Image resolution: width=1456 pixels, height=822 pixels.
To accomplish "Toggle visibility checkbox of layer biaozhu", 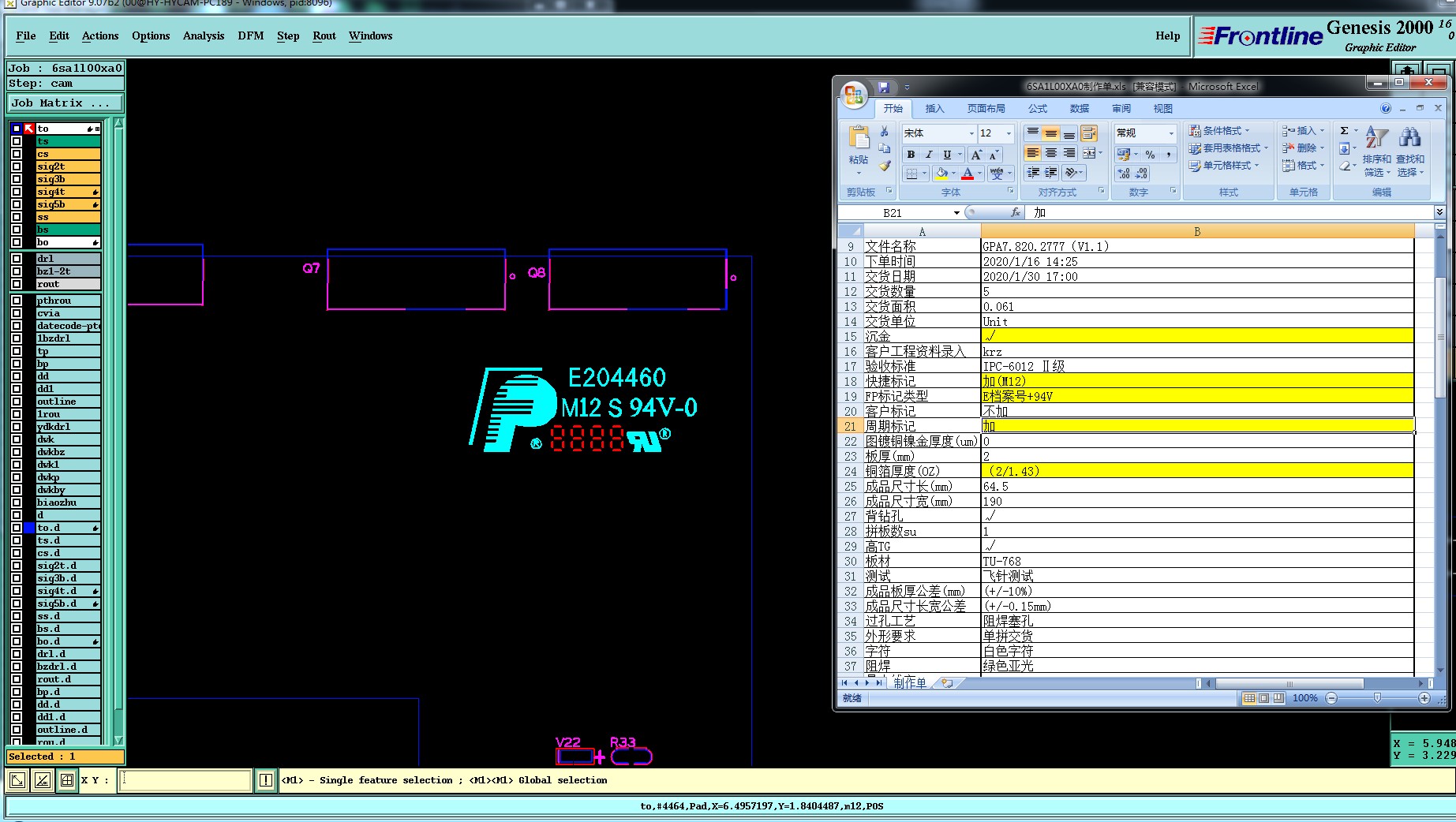I will tap(17, 503).
